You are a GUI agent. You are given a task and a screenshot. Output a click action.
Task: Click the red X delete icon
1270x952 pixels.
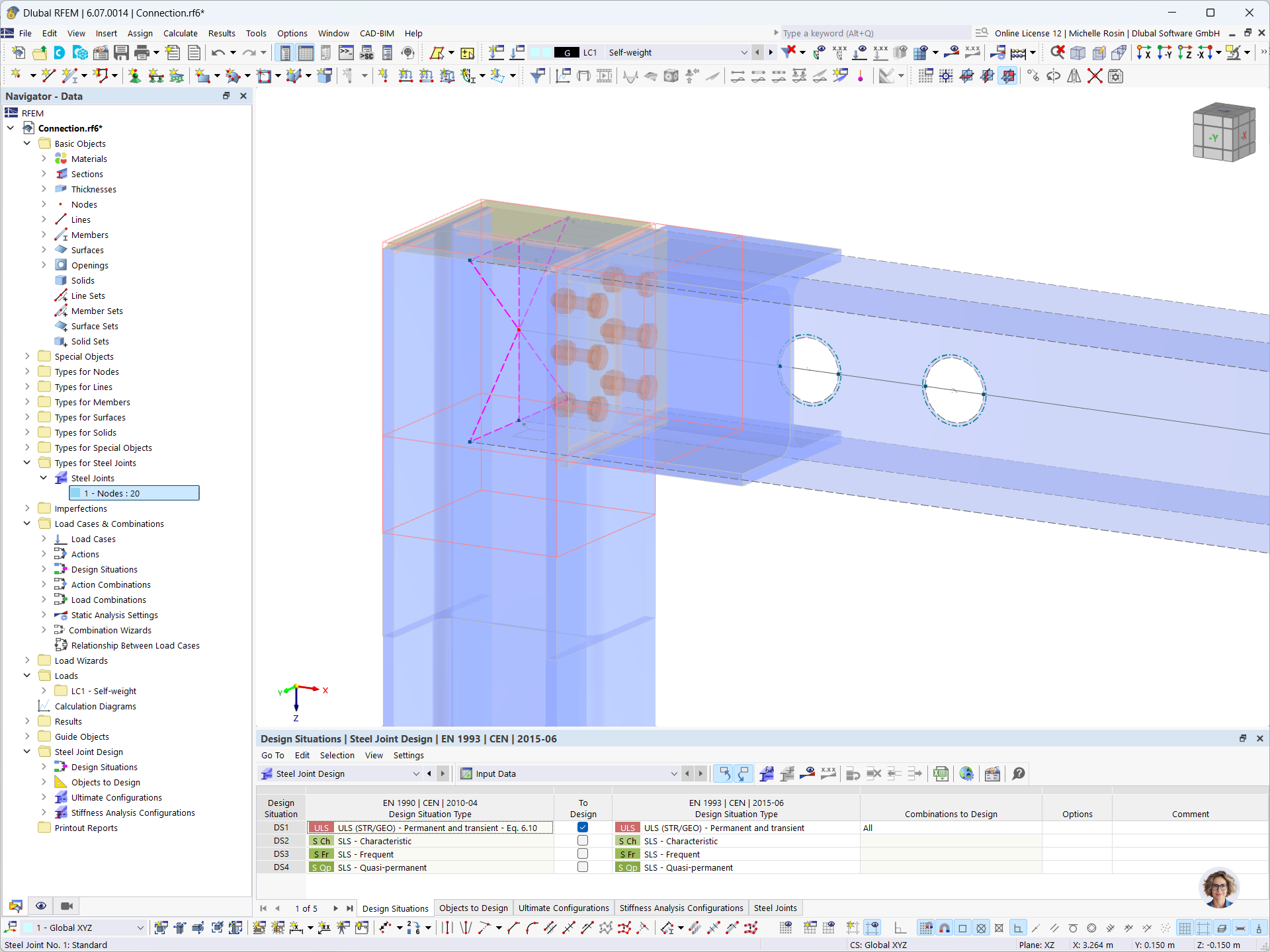coord(1095,77)
